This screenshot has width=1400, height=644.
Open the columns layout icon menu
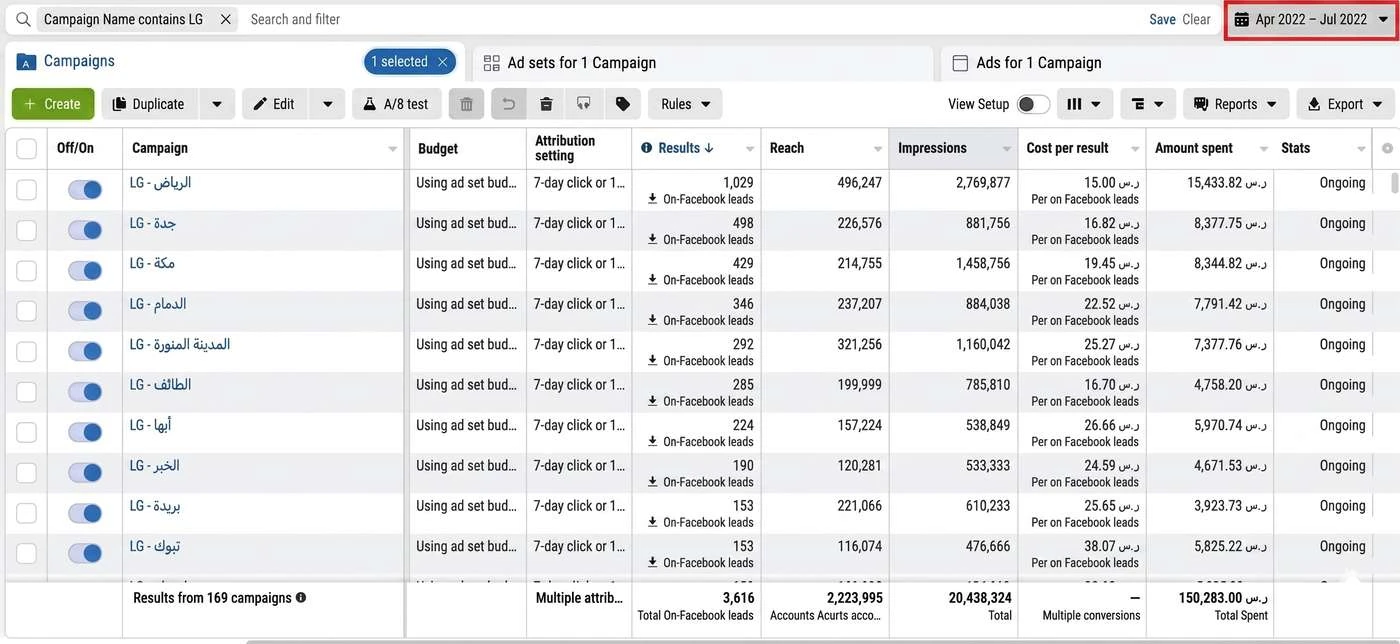coord(1085,104)
